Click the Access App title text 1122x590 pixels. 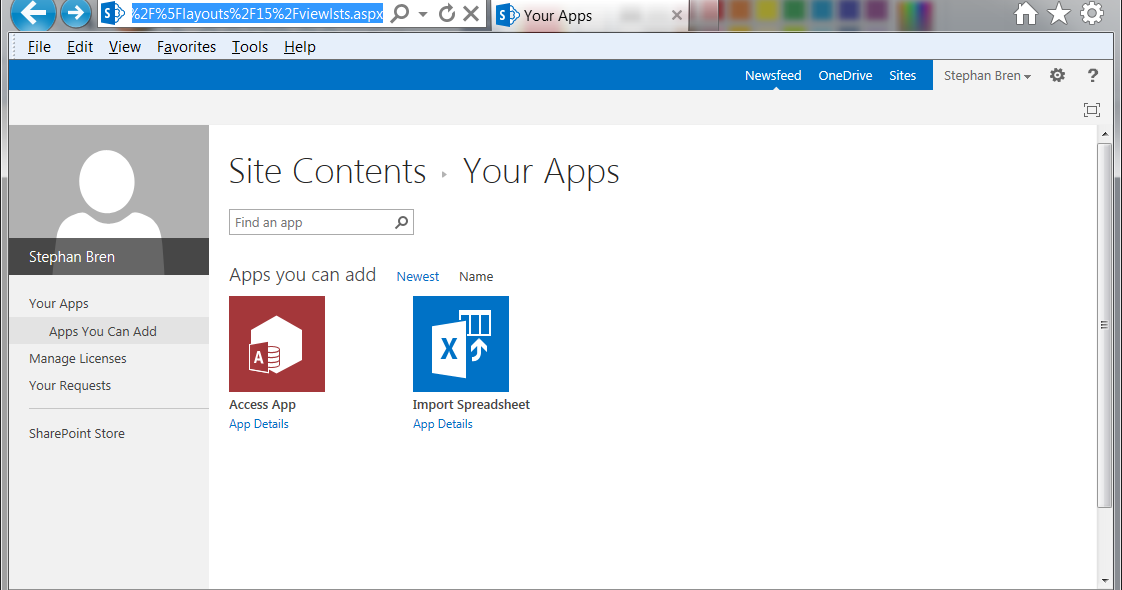(262, 405)
